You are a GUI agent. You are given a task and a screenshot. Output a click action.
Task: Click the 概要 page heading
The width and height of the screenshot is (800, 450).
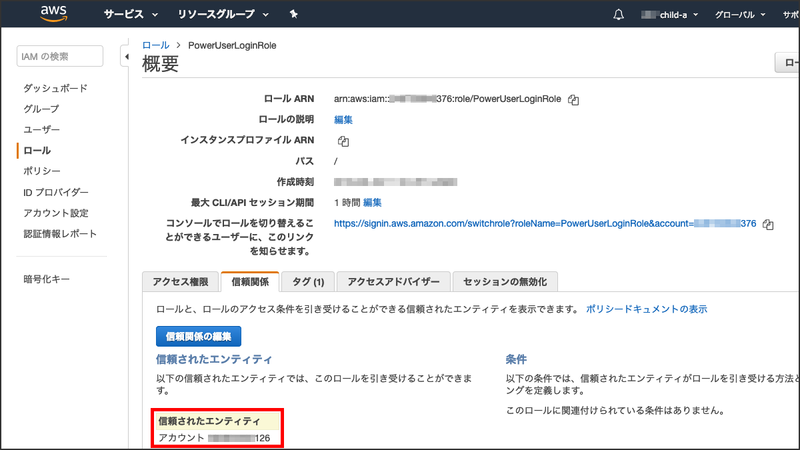[160, 64]
